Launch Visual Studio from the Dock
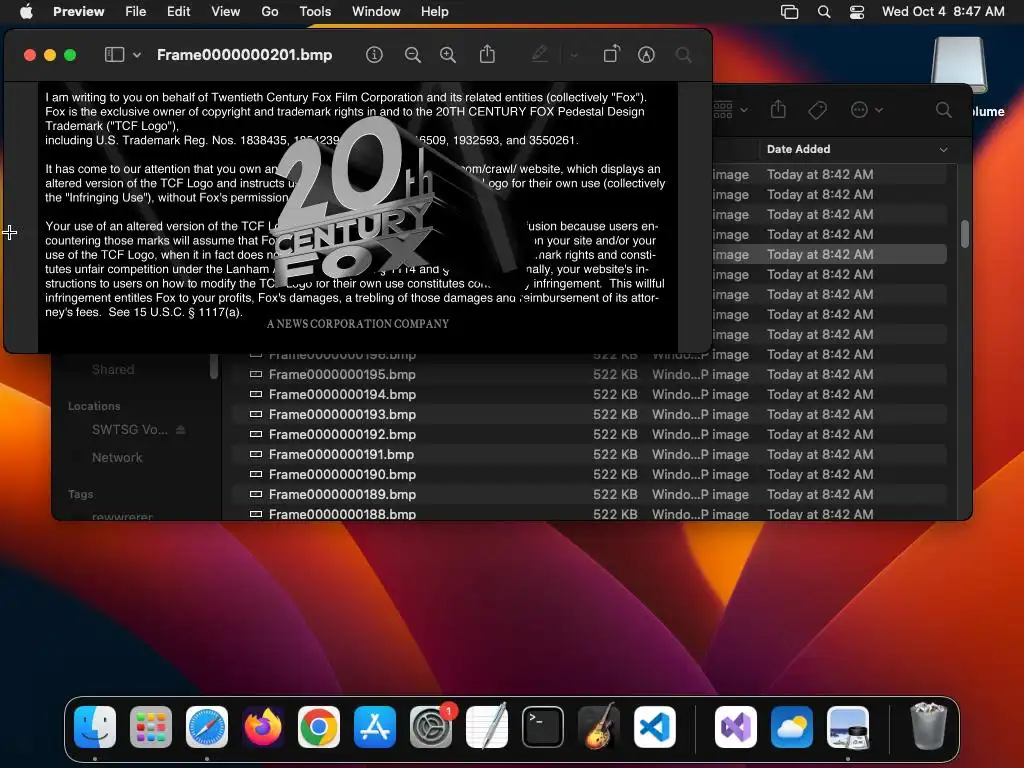This screenshot has width=1024, height=768. 736,727
